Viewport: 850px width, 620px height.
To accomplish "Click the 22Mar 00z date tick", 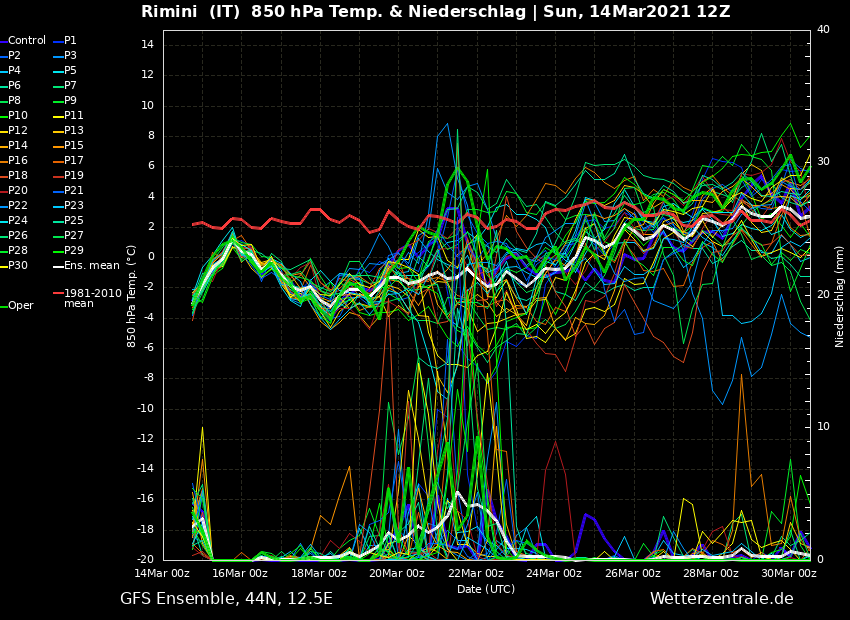I will pos(475,573).
